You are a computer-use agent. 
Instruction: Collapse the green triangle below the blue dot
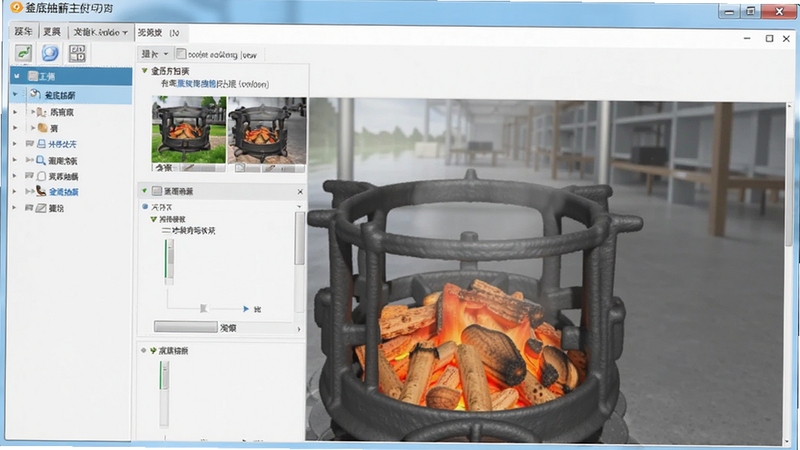pos(153,219)
